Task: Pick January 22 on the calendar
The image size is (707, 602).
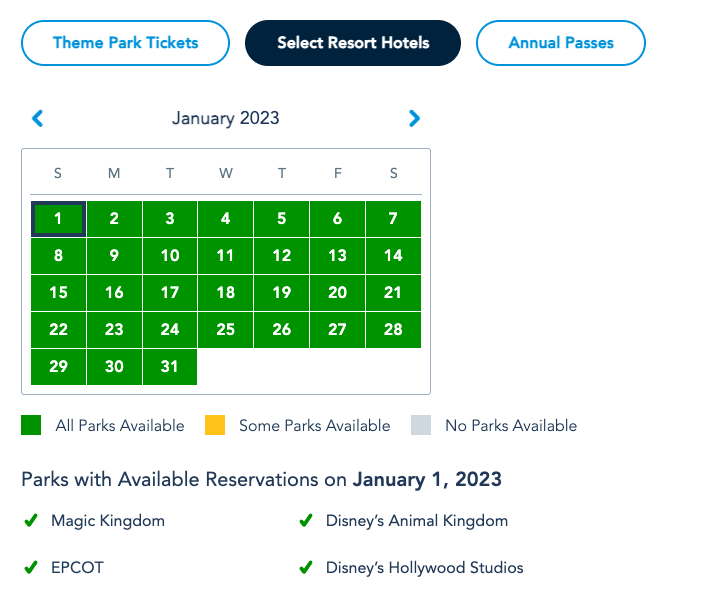Action: pos(58,330)
